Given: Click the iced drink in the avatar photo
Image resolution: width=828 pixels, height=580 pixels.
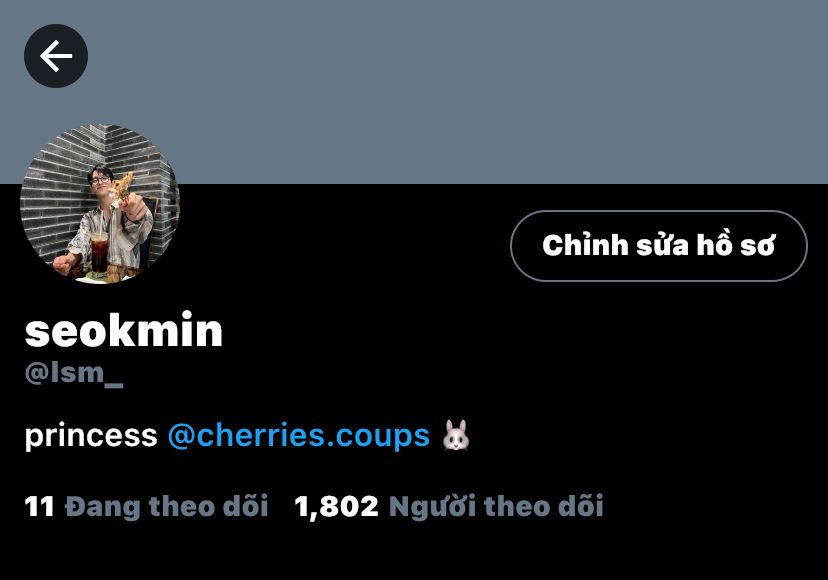Looking at the screenshot, I should [99, 250].
